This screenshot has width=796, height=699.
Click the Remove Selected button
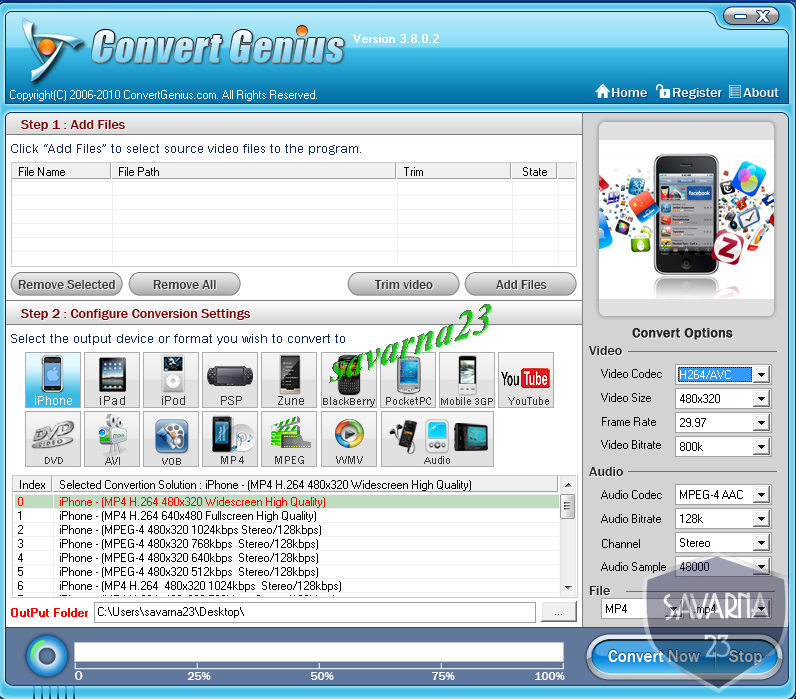[x=67, y=284]
